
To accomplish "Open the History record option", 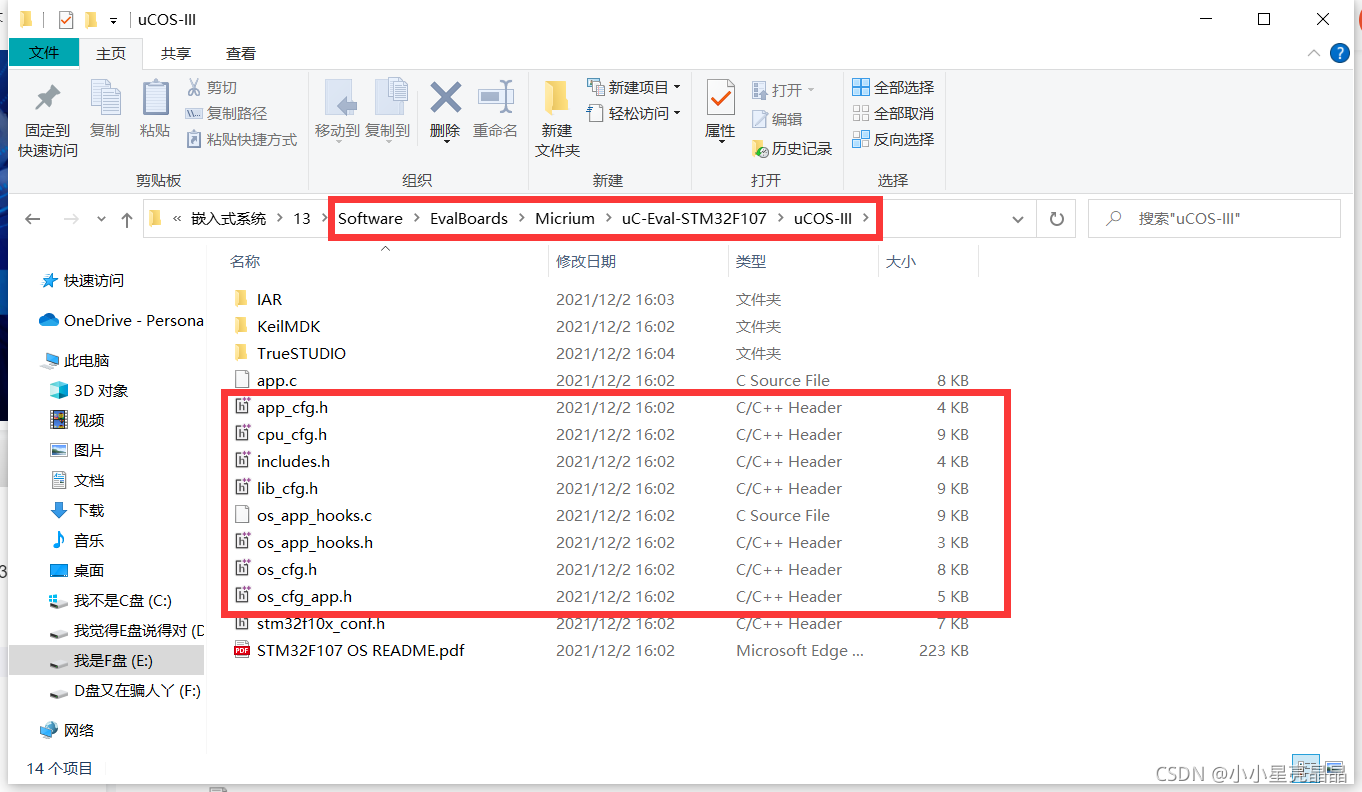I will tap(791, 148).
